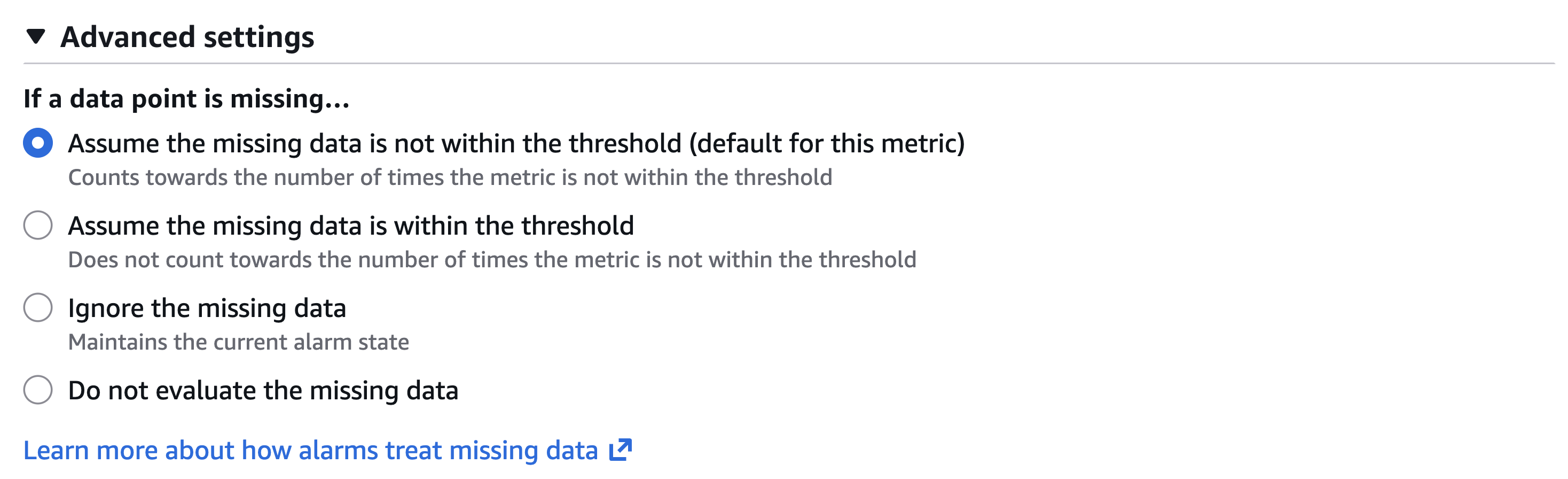Click the collapse triangle next to Advanced settings
This screenshot has height=479, width=1568.
(x=35, y=36)
